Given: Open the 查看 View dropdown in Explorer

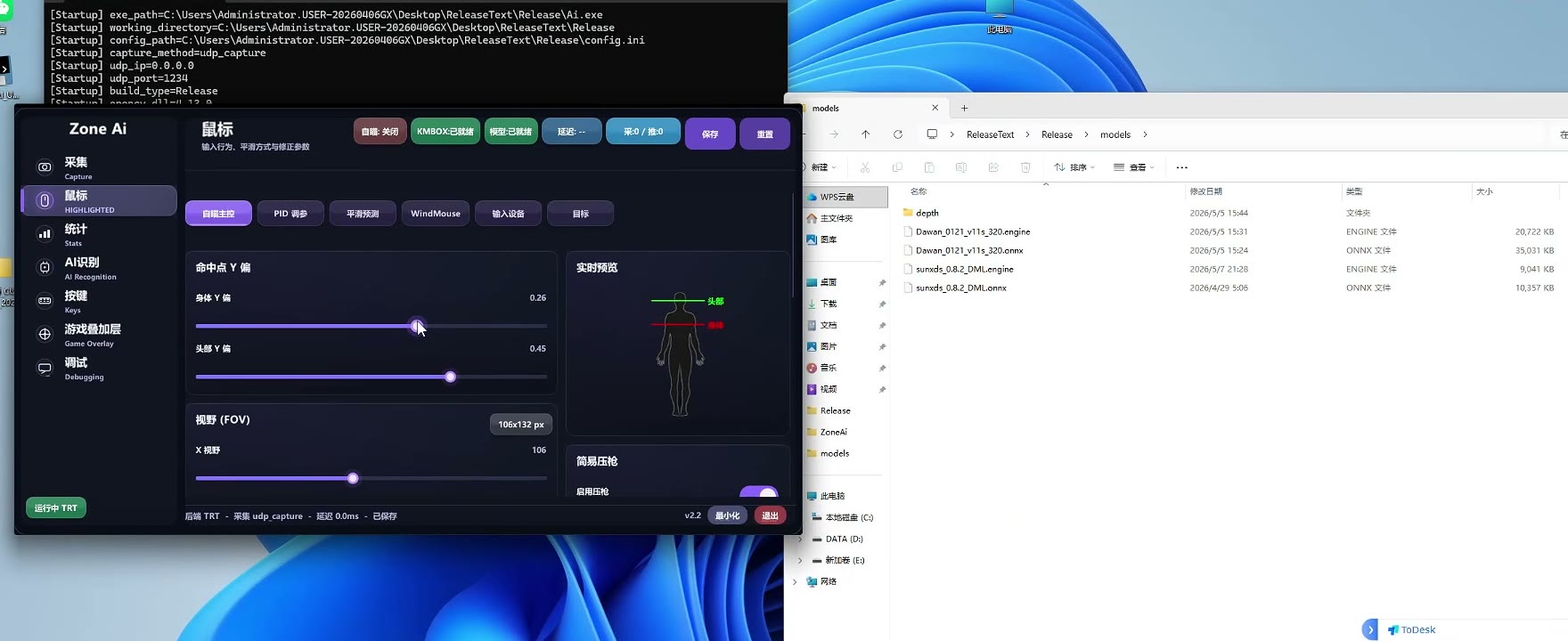Looking at the screenshot, I should coord(1134,167).
